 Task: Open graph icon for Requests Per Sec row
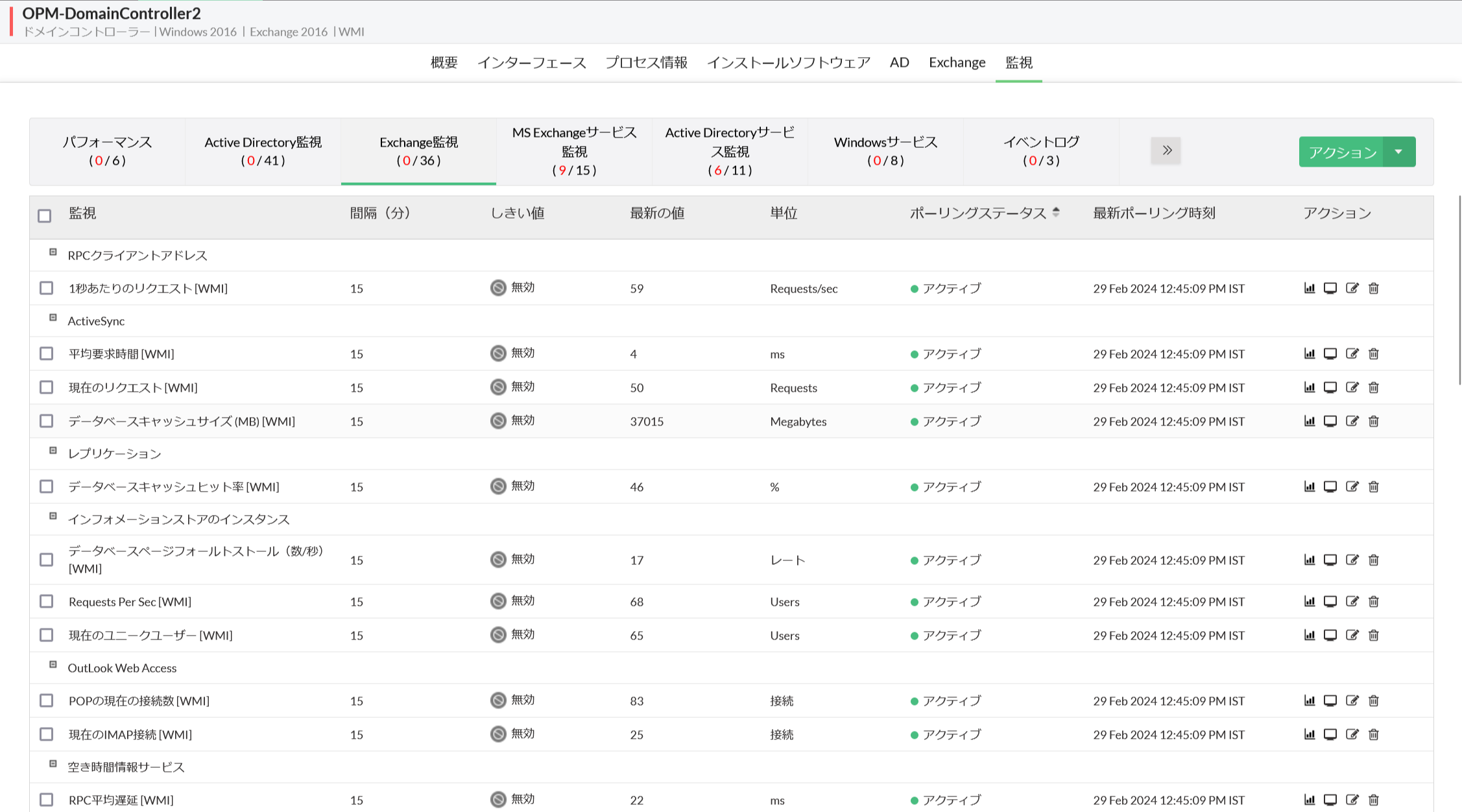1310,601
